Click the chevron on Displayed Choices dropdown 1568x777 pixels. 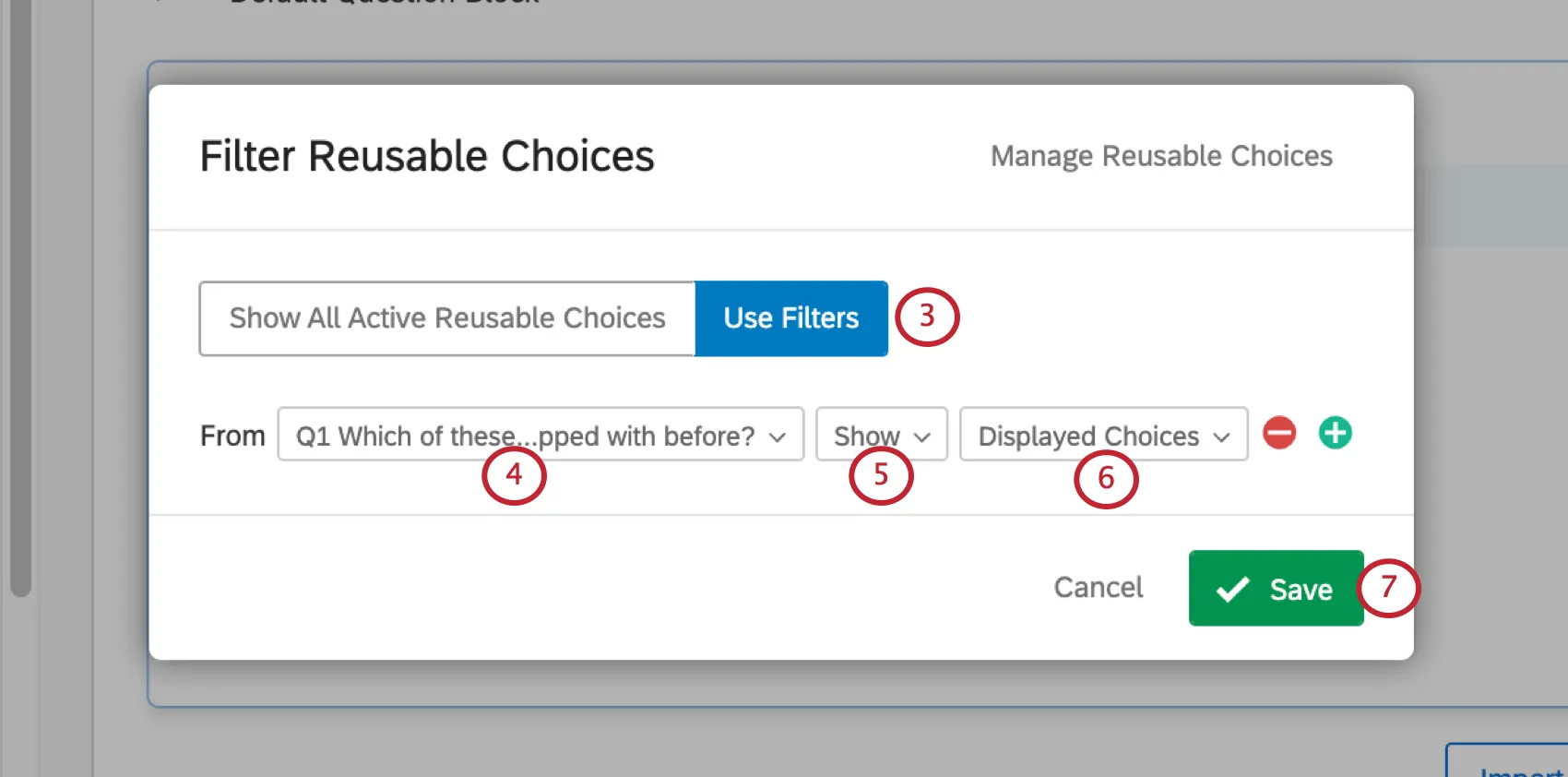click(1219, 436)
